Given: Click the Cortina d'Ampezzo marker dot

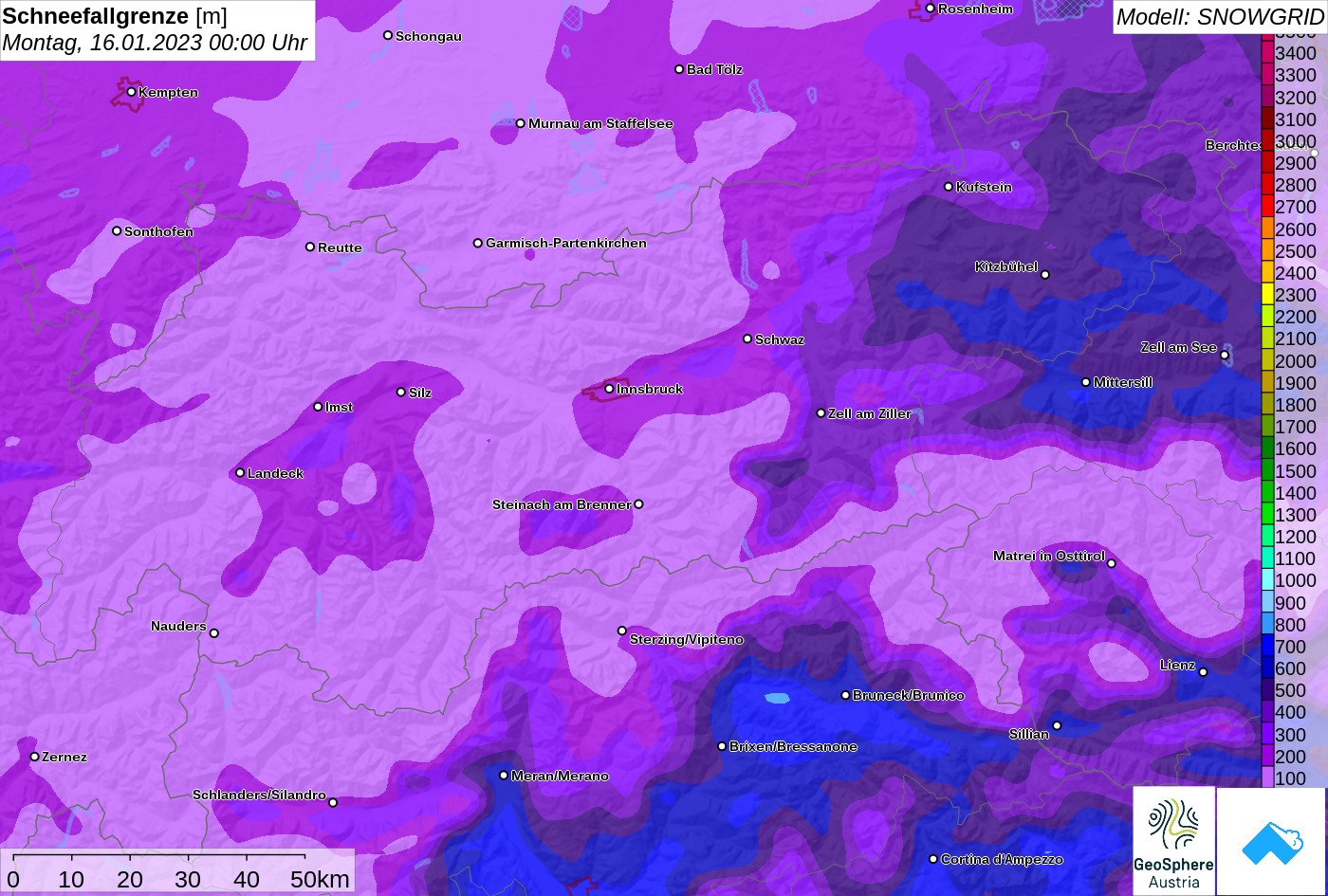Looking at the screenshot, I should point(932,859).
